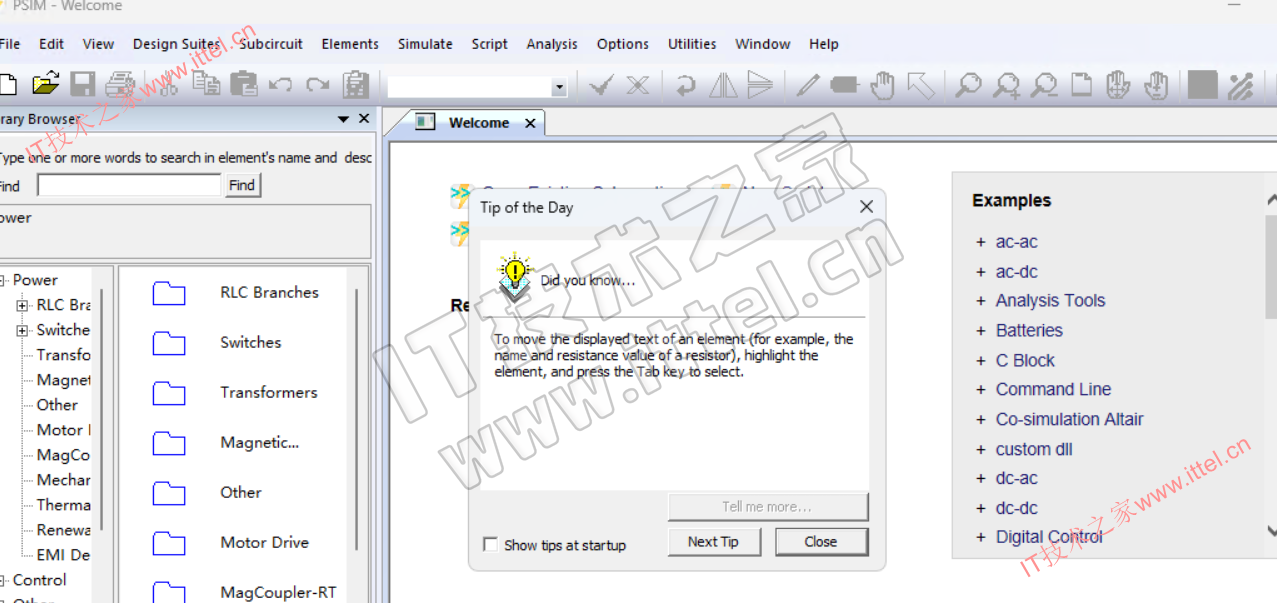
Task: Click the rotate element icon
Action: [686, 86]
